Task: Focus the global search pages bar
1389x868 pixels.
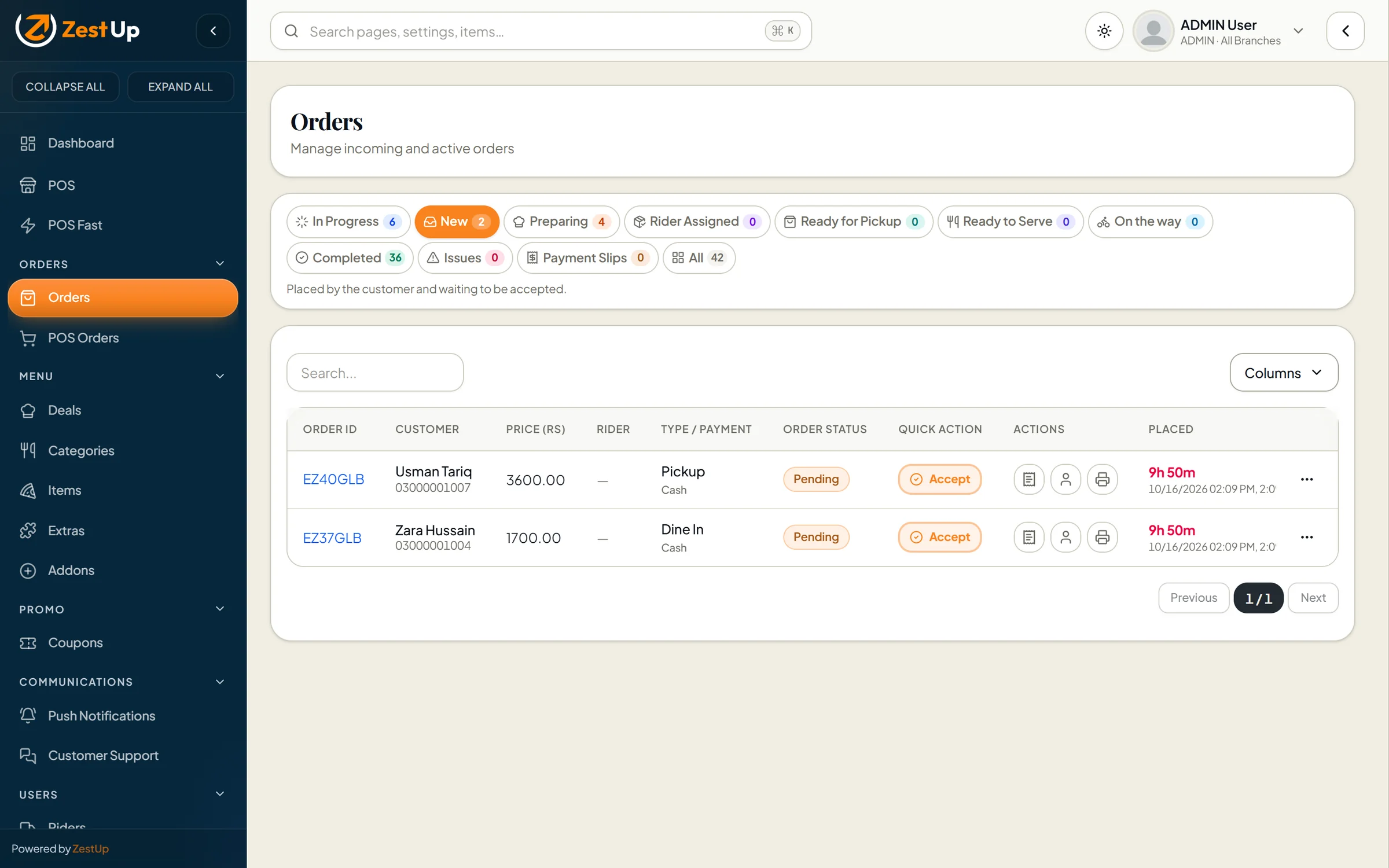Action: pos(541,31)
